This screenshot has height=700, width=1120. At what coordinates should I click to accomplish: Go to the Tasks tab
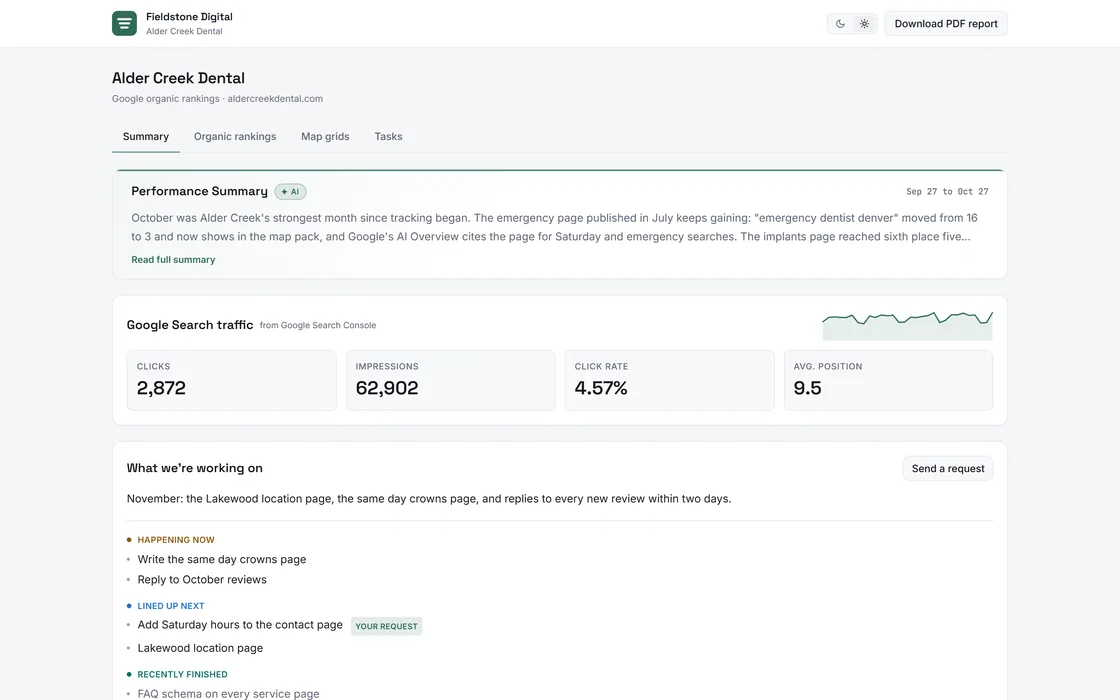(389, 136)
